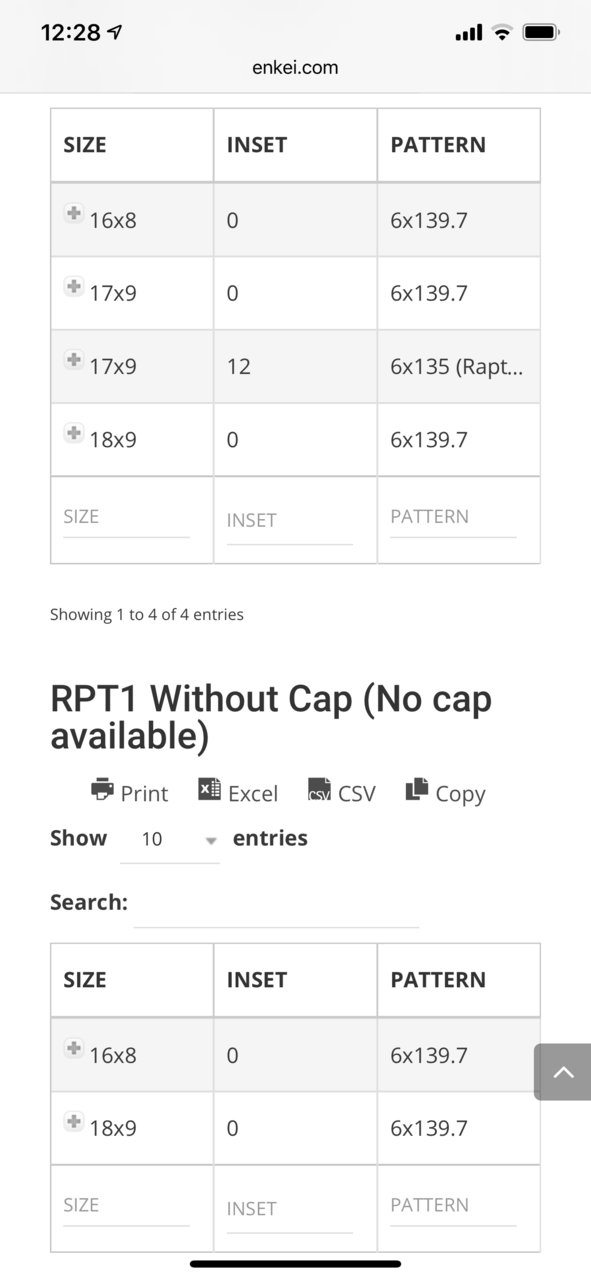Image resolution: width=591 pixels, height=1279 pixels.
Task: Click the Print icon
Action: click(102, 789)
